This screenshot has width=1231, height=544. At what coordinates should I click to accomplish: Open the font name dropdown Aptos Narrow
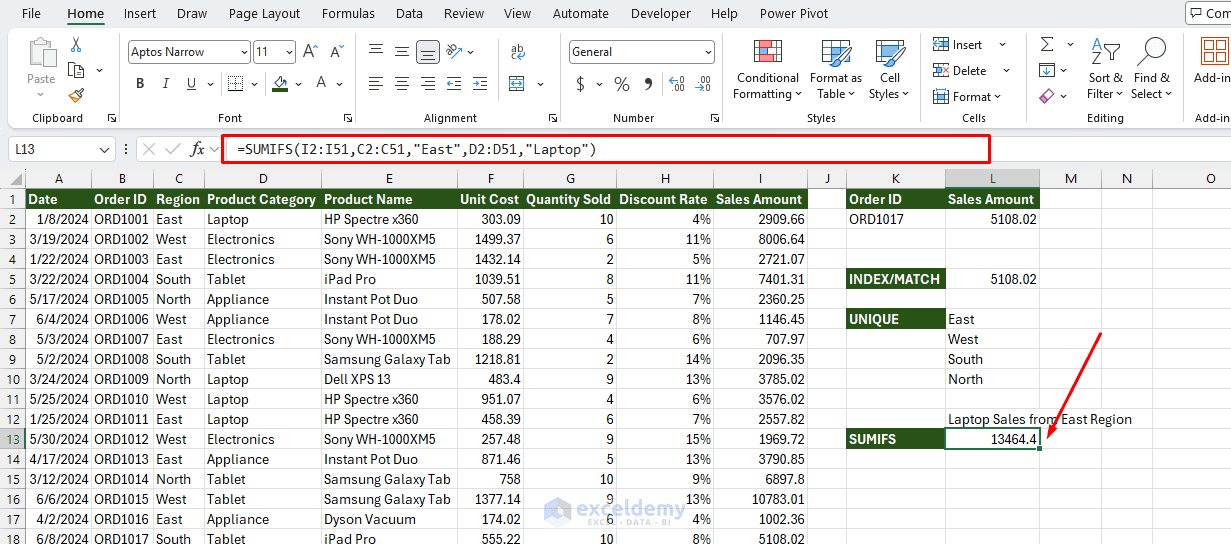point(244,52)
